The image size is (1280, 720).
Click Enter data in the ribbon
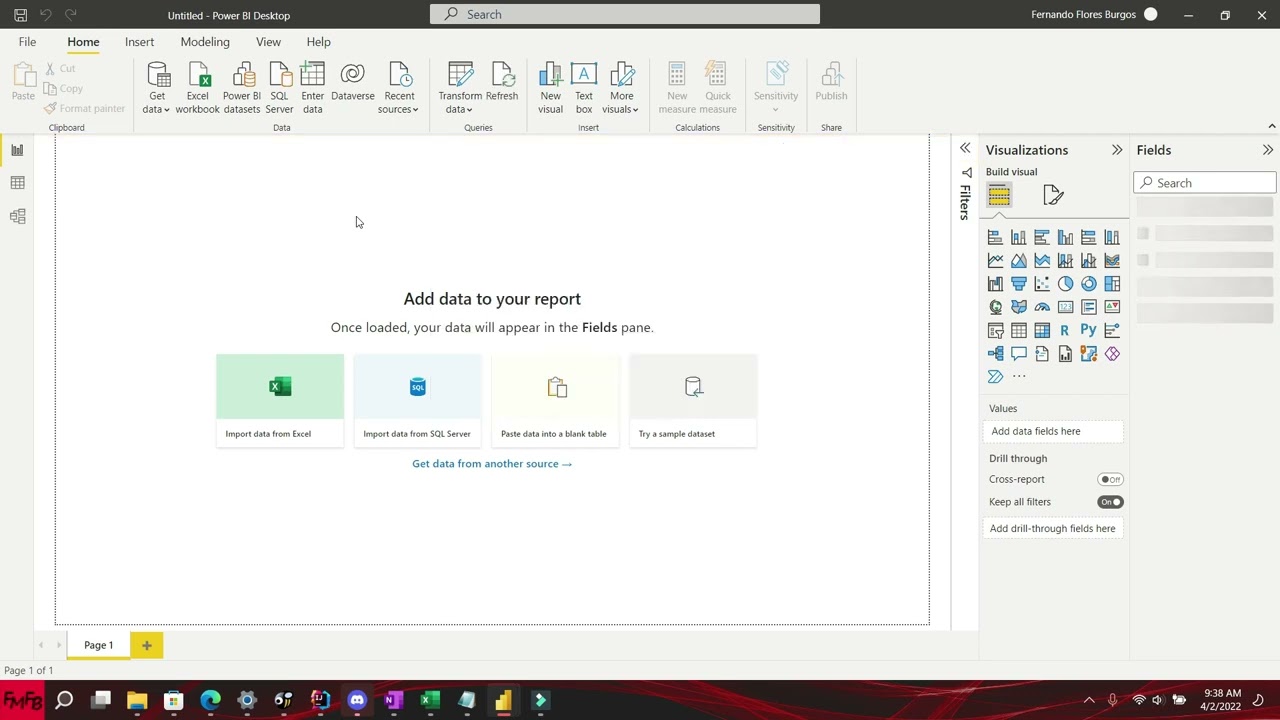click(x=312, y=88)
